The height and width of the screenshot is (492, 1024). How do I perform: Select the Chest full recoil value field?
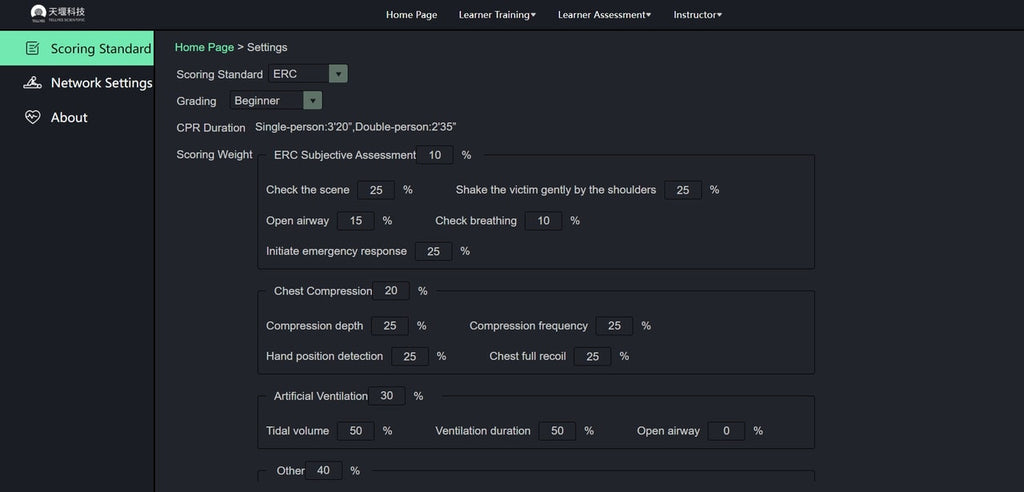click(x=592, y=356)
